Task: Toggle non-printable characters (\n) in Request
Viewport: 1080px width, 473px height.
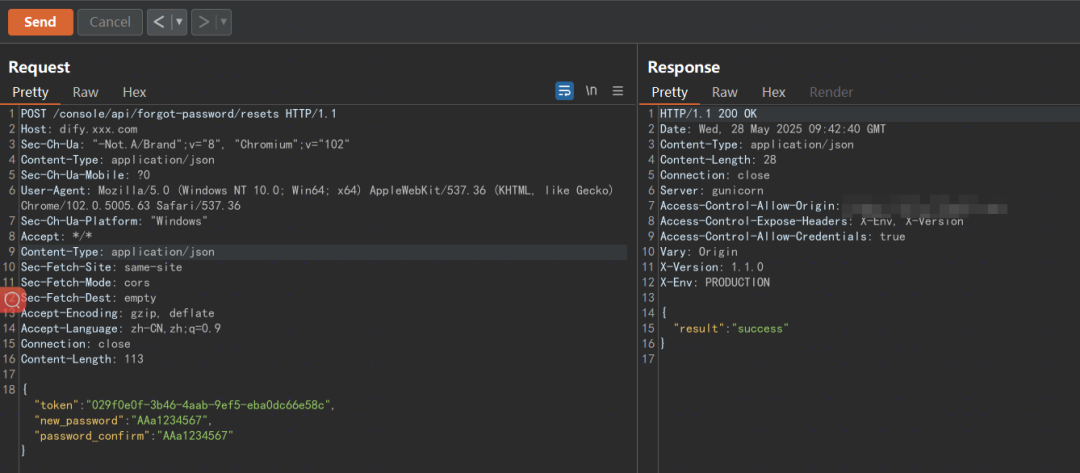Action: tap(592, 91)
